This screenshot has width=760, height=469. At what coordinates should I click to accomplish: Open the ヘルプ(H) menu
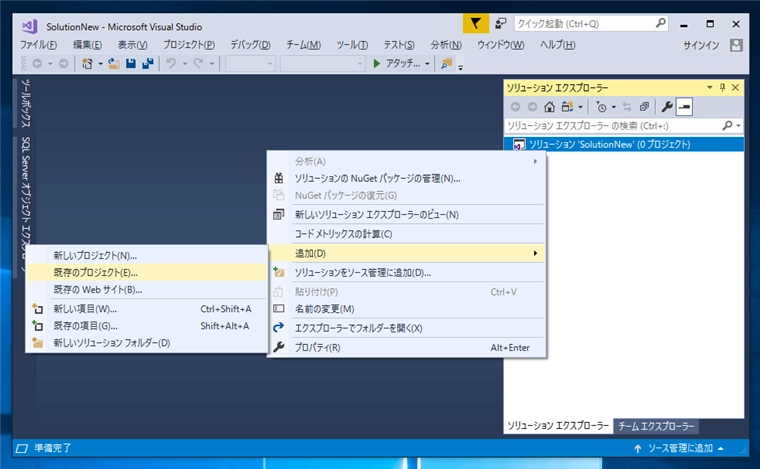click(x=557, y=45)
